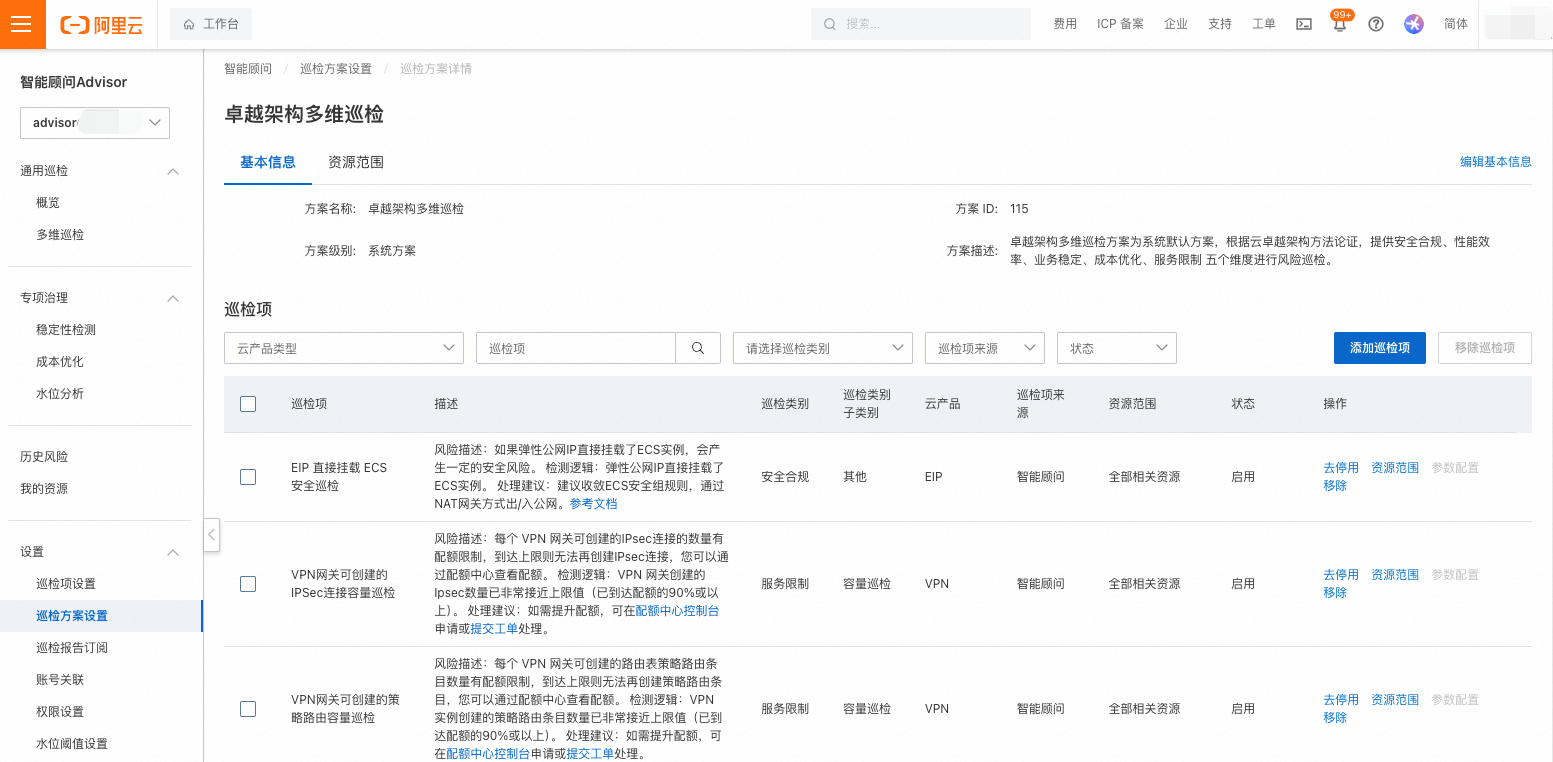Click the Alibaba Cloud logo
1553x762 pixels.
pyautogui.click(x=102, y=25)
